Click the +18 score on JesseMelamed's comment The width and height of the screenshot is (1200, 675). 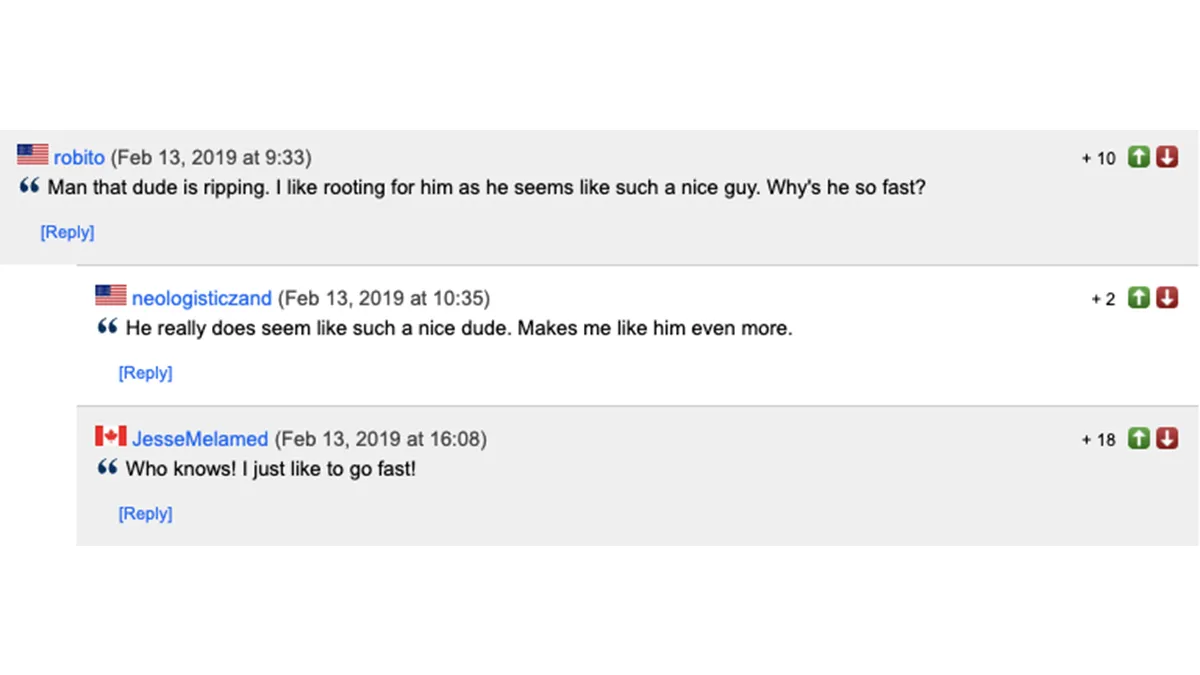click(x=1099, y=440)
